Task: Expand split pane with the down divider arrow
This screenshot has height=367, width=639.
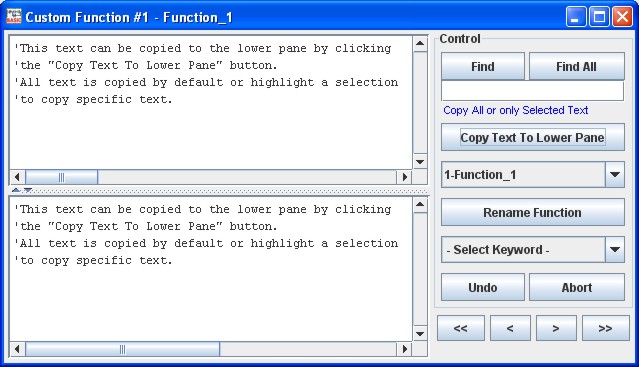Action: 28,190
